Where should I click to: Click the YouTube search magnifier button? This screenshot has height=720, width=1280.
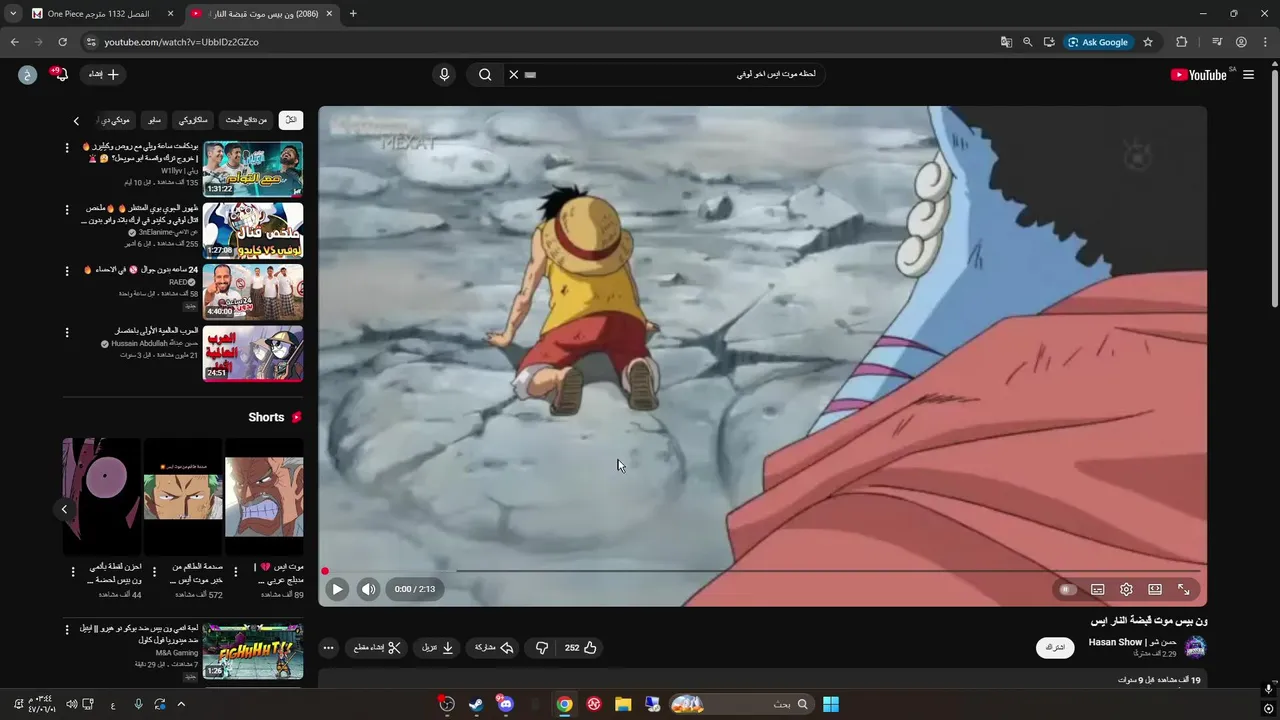[485, 74]
